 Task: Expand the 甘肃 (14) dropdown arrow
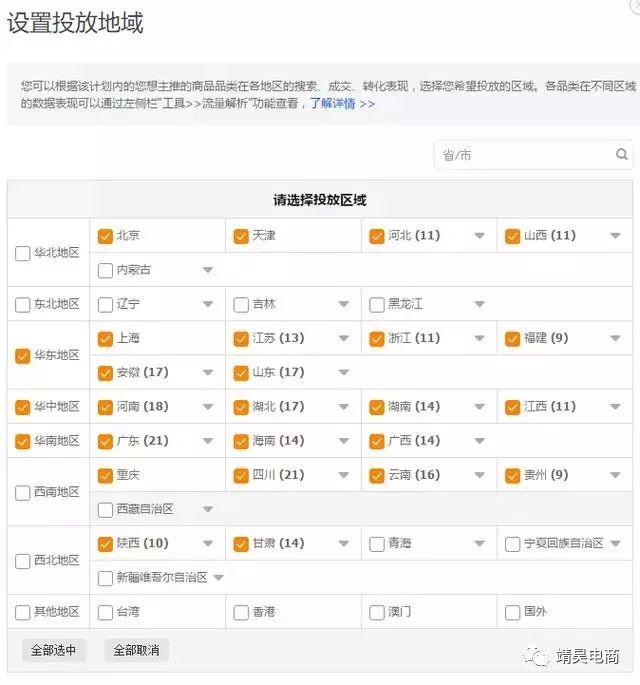click(x=344, y=543)
